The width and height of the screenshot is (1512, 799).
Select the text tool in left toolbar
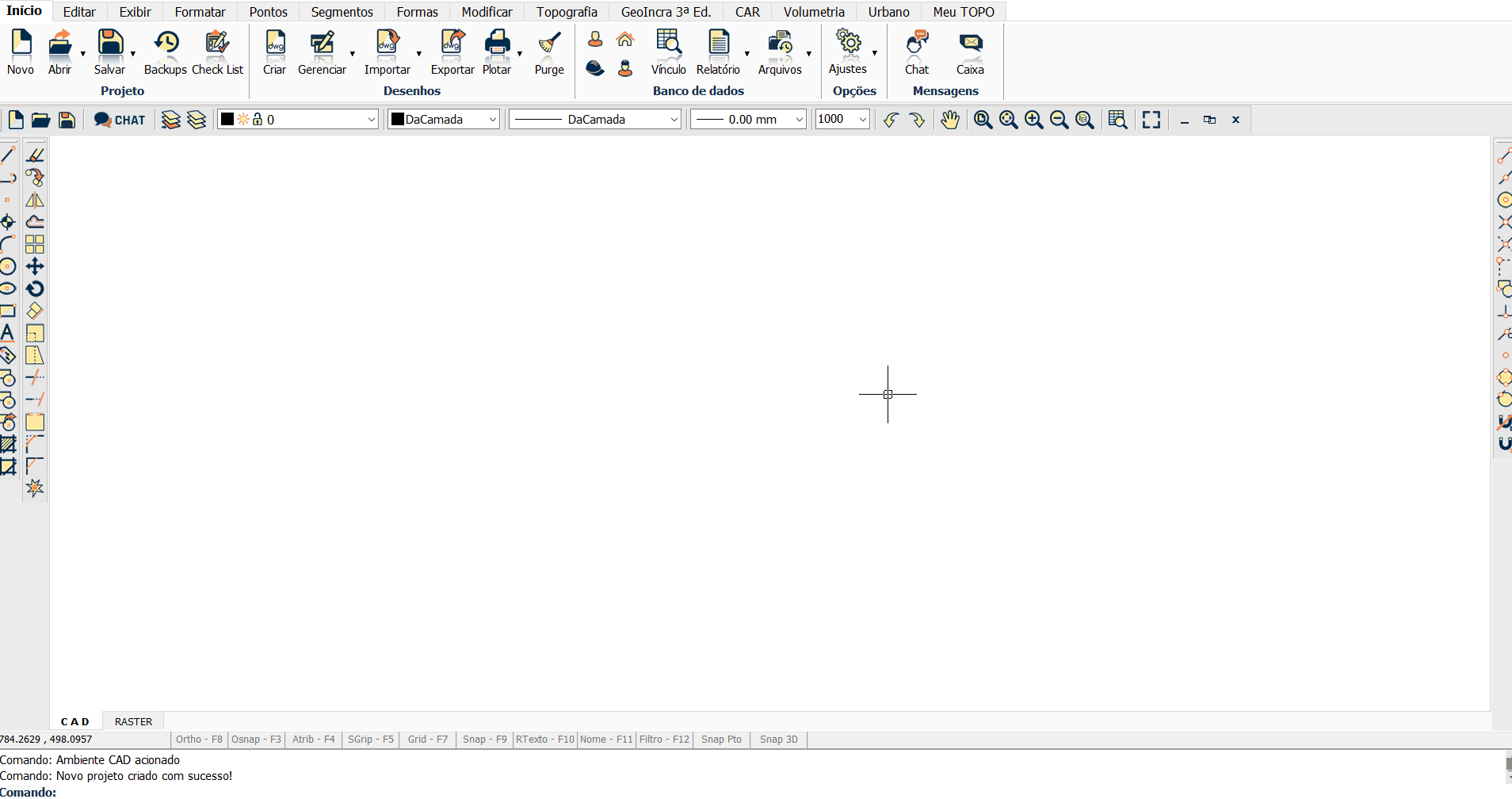click(8, 333)
